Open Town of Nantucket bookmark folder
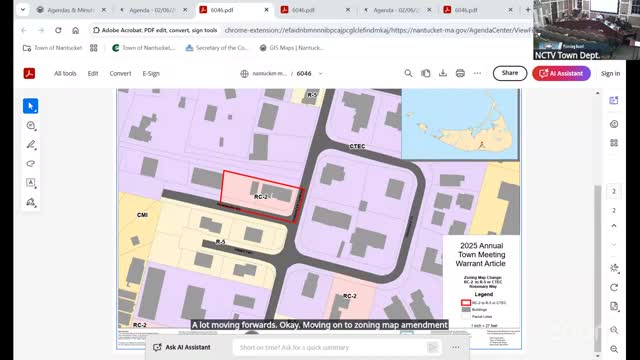 pyautogui.click(x=53, y=48)
